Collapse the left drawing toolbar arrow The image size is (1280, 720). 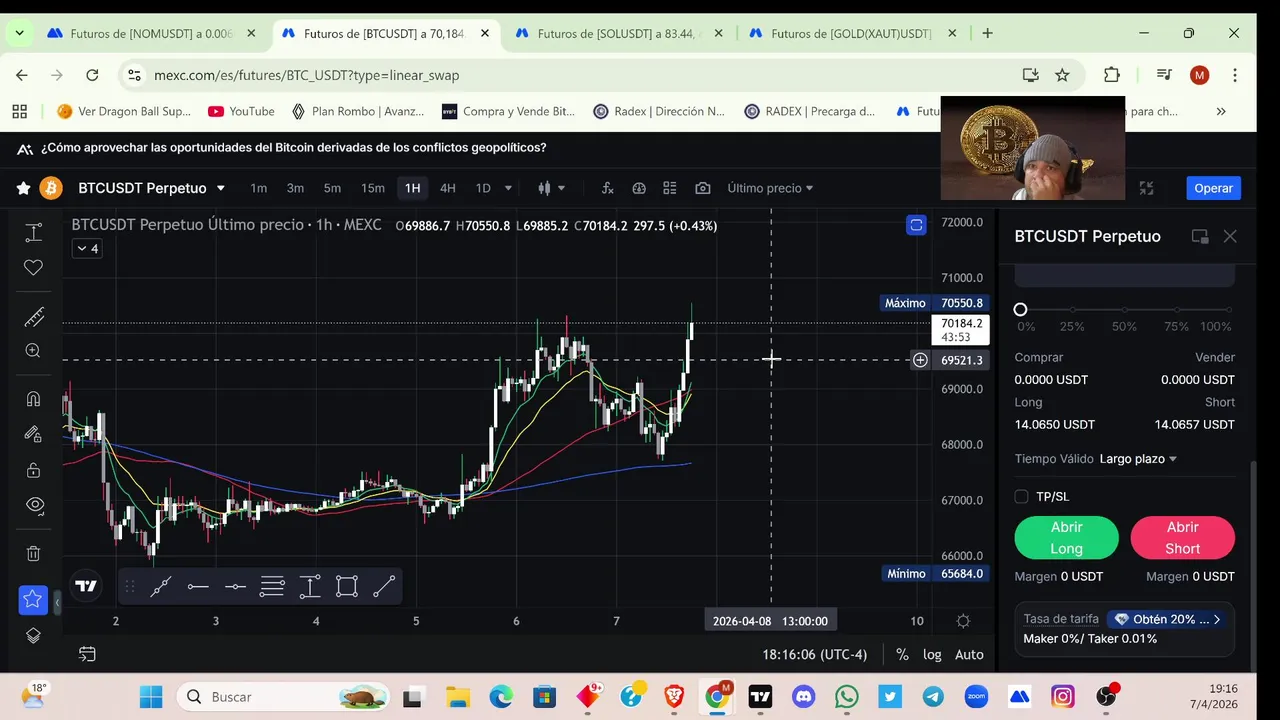pos(57,603)
